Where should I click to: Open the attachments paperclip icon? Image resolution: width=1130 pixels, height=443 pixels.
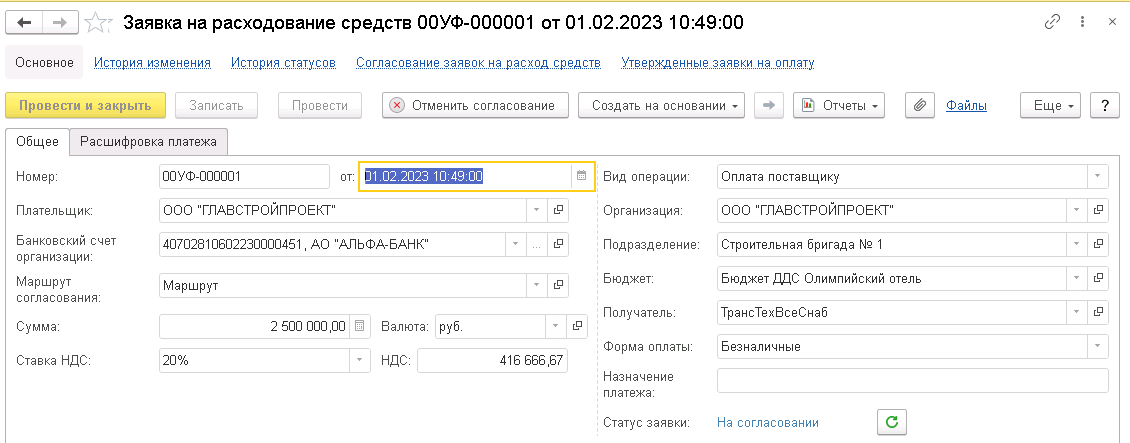click(920, 105)
